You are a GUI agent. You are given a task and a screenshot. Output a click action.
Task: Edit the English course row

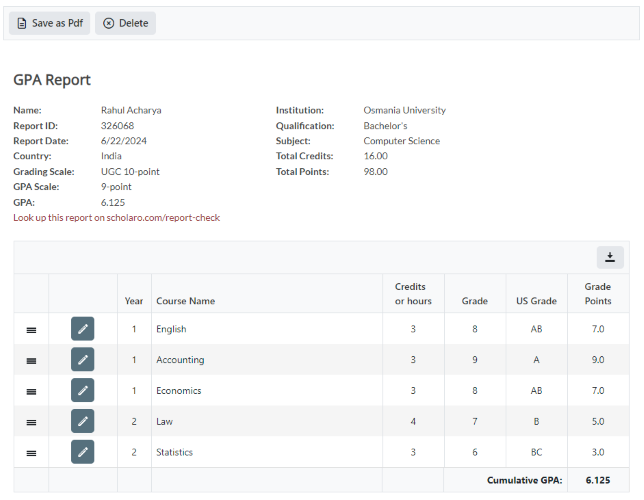point(83,329)
